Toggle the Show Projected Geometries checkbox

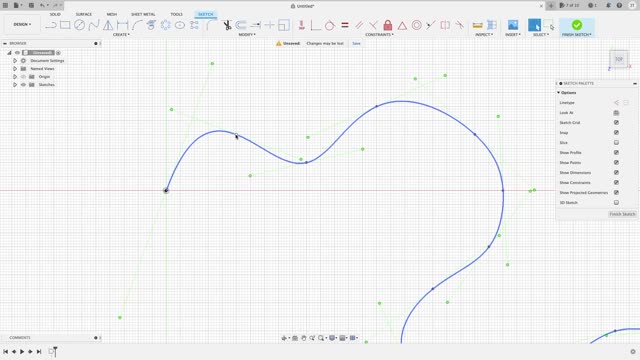click(x=616, y=193)
